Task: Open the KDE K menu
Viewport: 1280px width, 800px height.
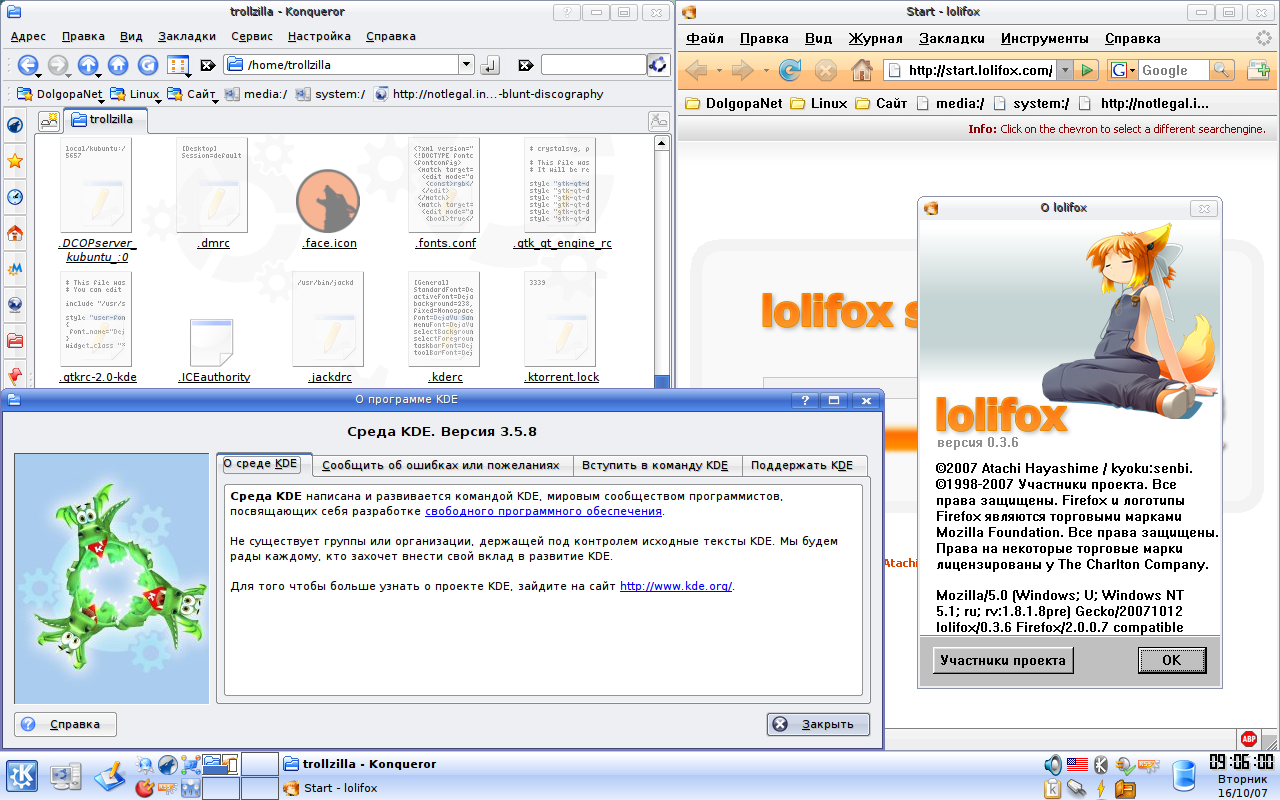Action: click(x=22, y=775)
